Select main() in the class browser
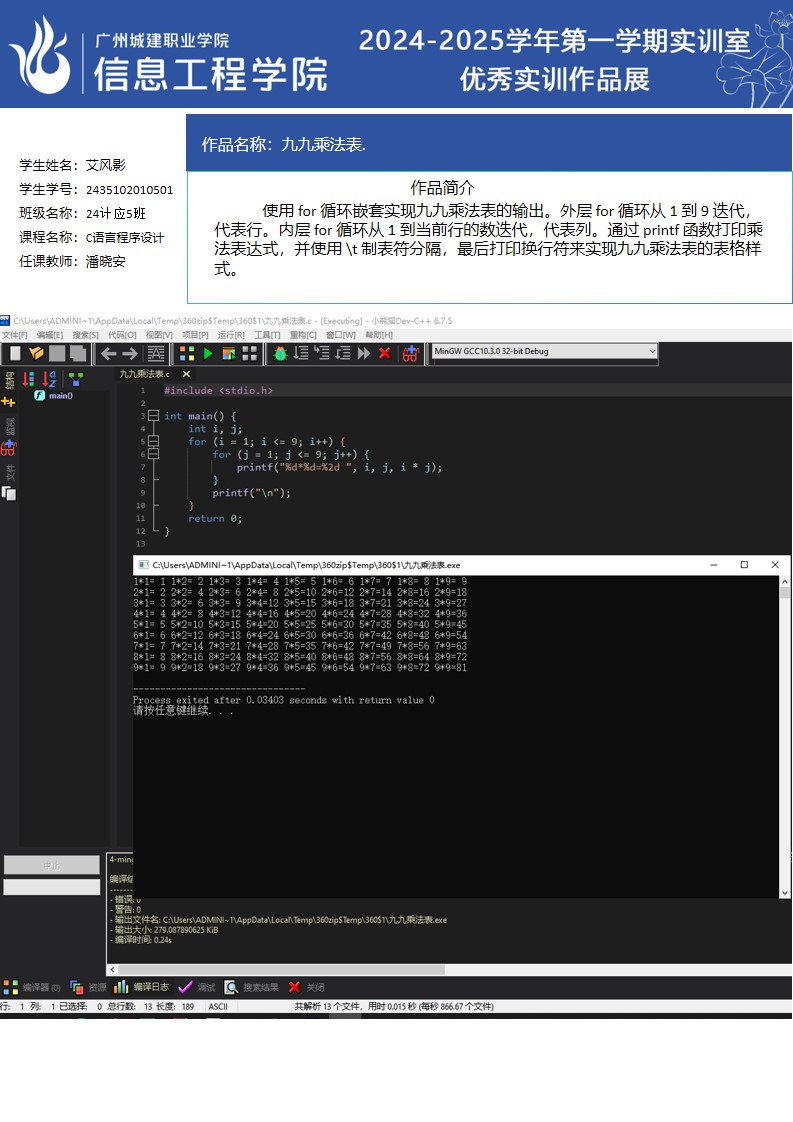 [60, 396]
